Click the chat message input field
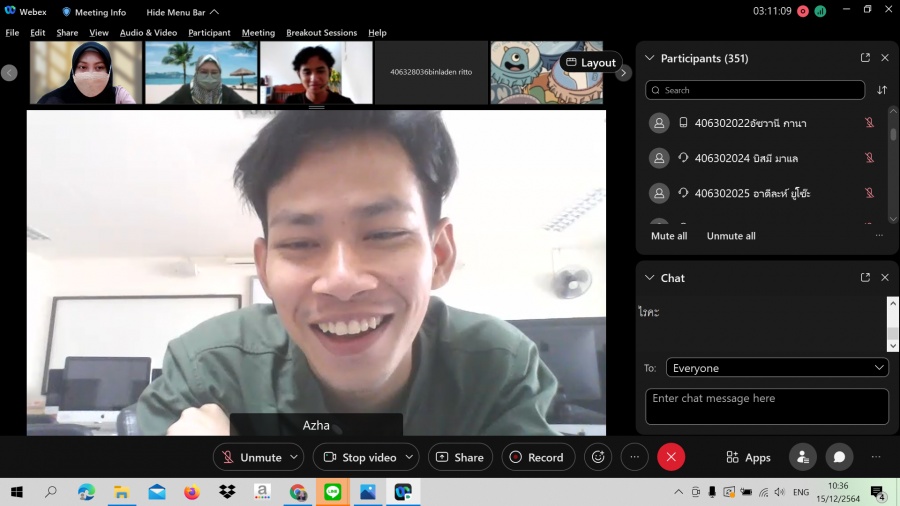The width and height of the screenshot is (900, 506). (766, 406)
